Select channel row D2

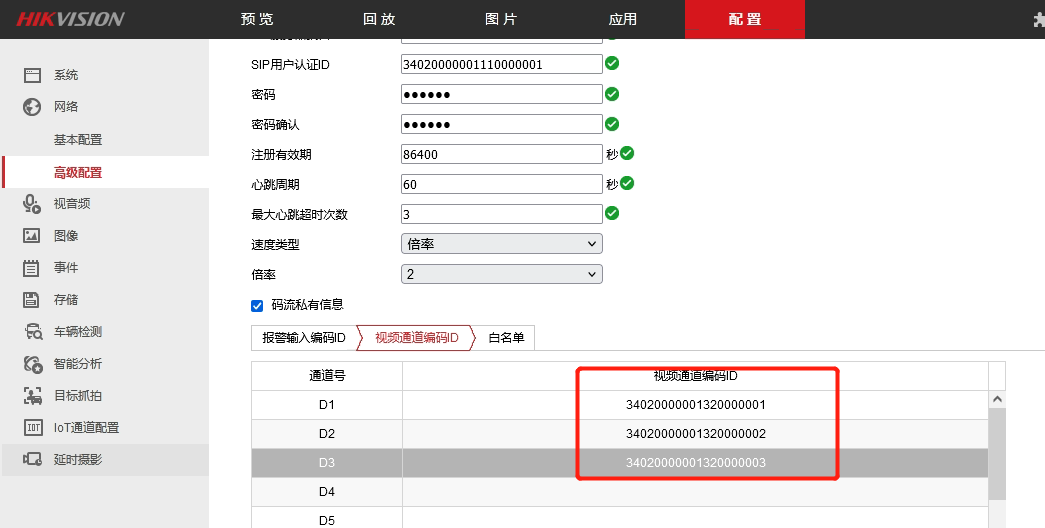620,434
